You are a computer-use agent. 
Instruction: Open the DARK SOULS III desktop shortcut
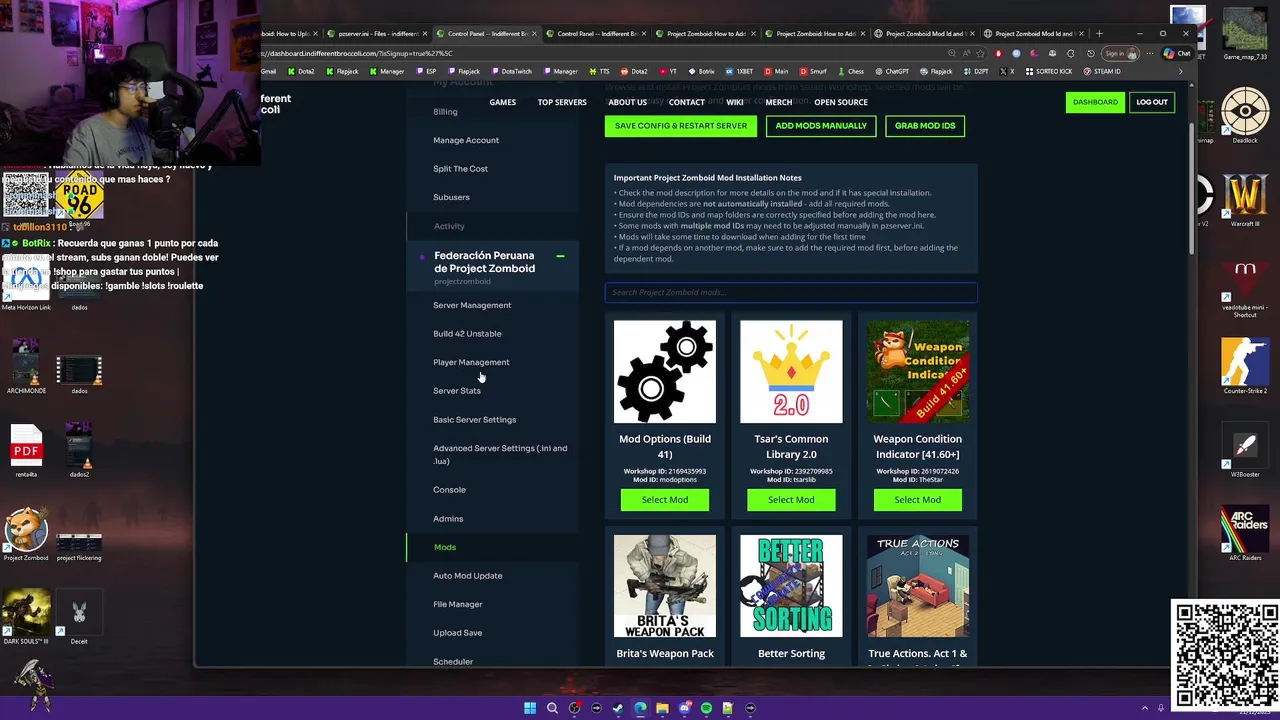click(26, 618)
